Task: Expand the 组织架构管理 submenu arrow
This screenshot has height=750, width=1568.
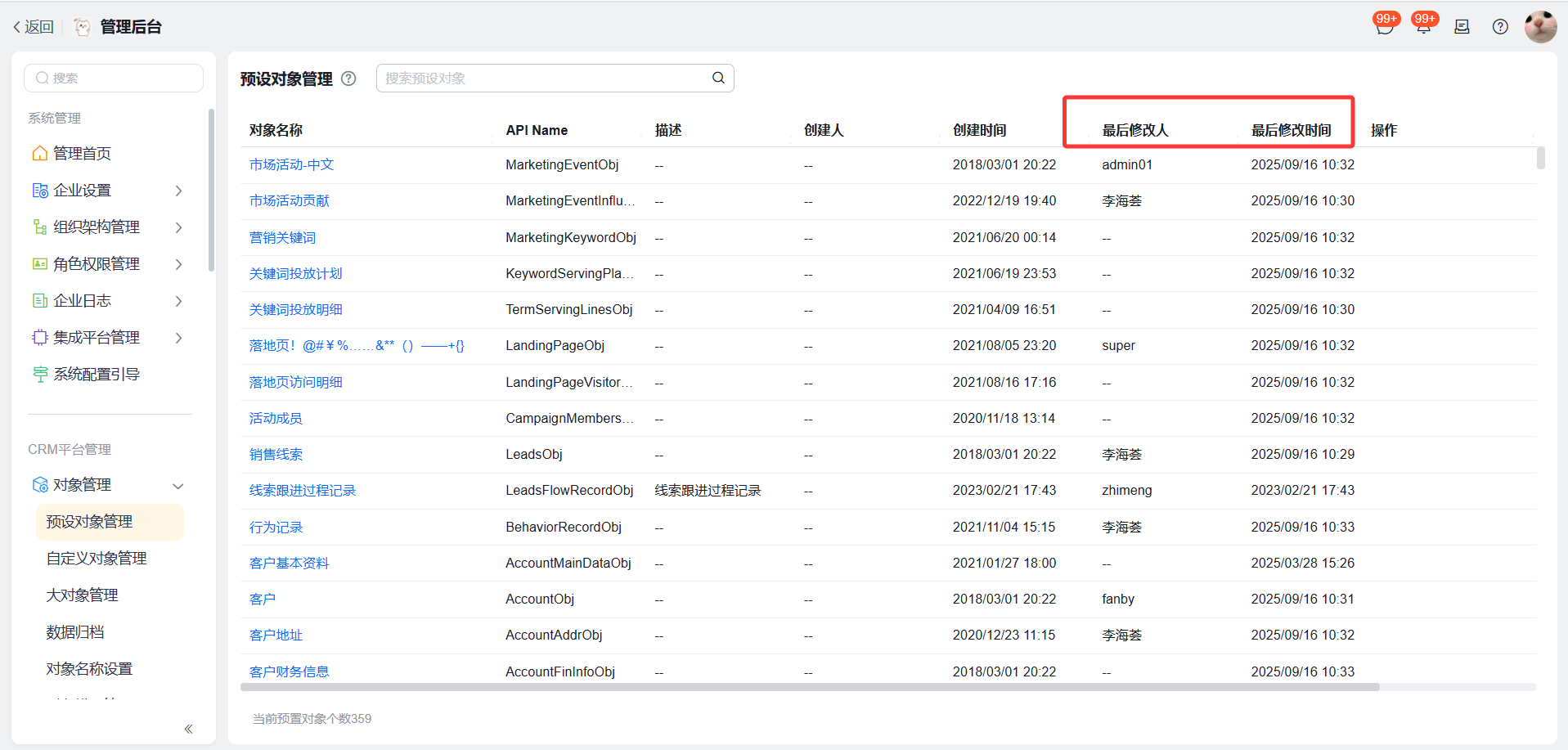Action: point(179,227)
